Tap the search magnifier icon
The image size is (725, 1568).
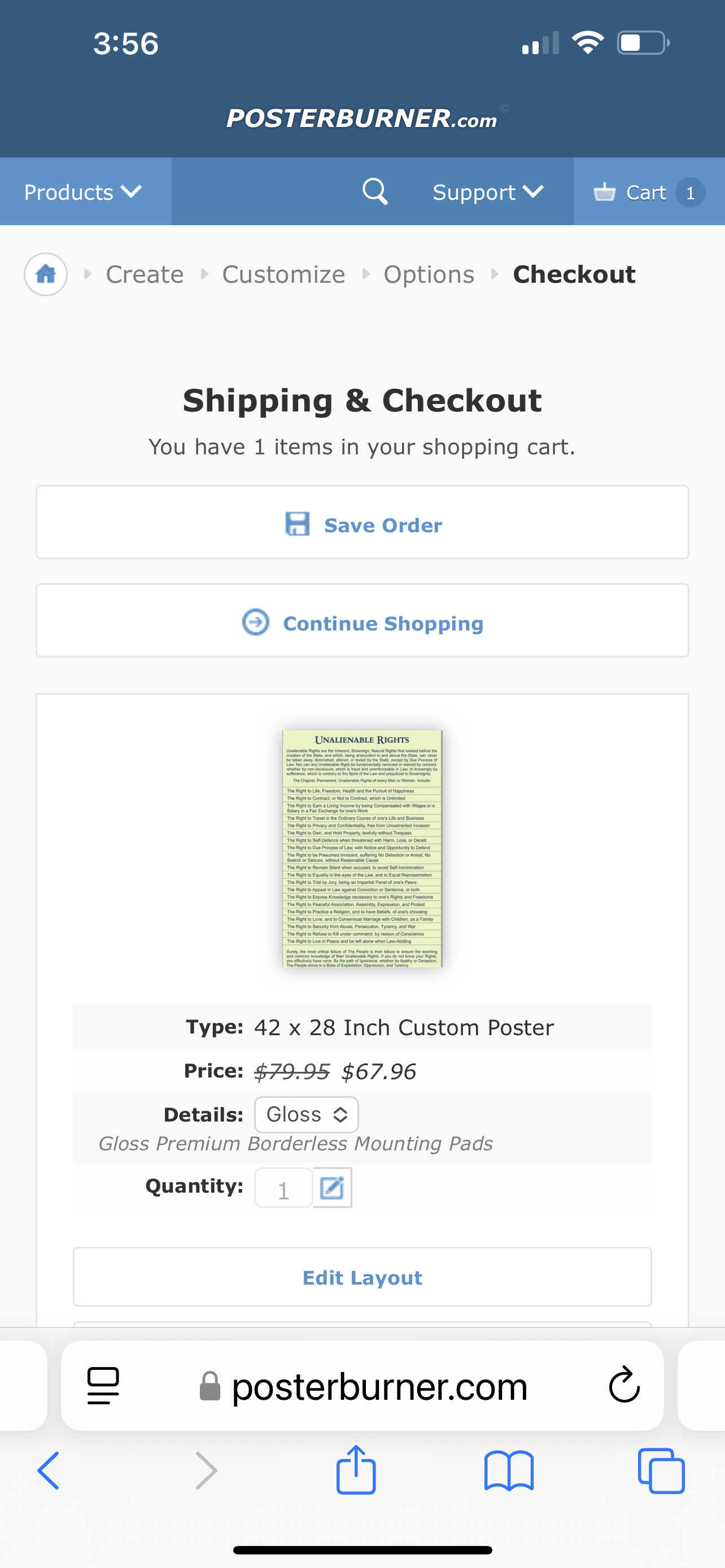374,192
